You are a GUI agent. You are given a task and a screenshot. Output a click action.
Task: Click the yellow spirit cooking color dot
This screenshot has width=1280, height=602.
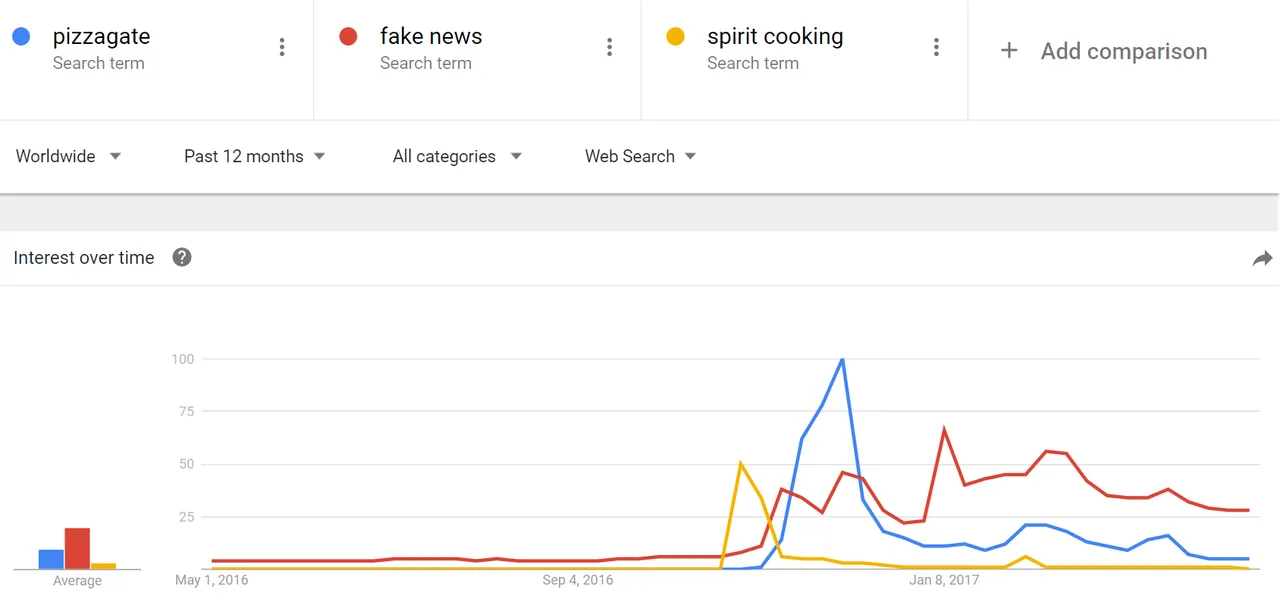click(675, 37)
